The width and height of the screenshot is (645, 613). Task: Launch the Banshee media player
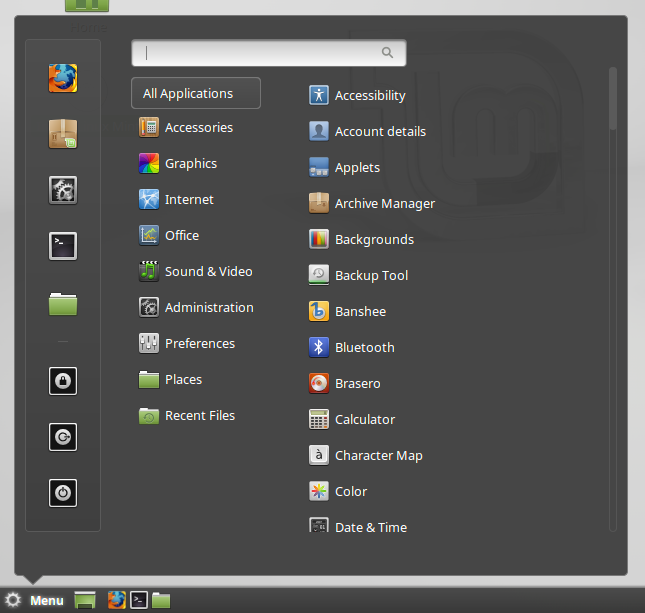348,311
